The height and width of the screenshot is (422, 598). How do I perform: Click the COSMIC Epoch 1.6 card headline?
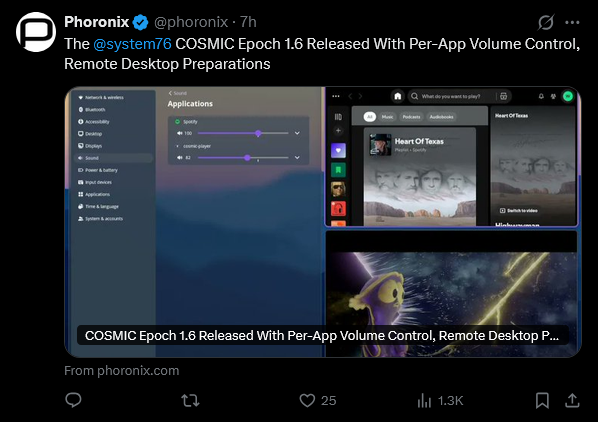[322, 335]
